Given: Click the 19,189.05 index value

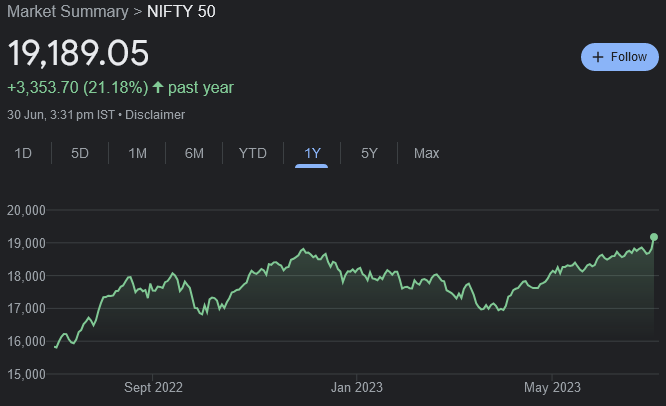Looking at the screenshot, I should 78,53.
